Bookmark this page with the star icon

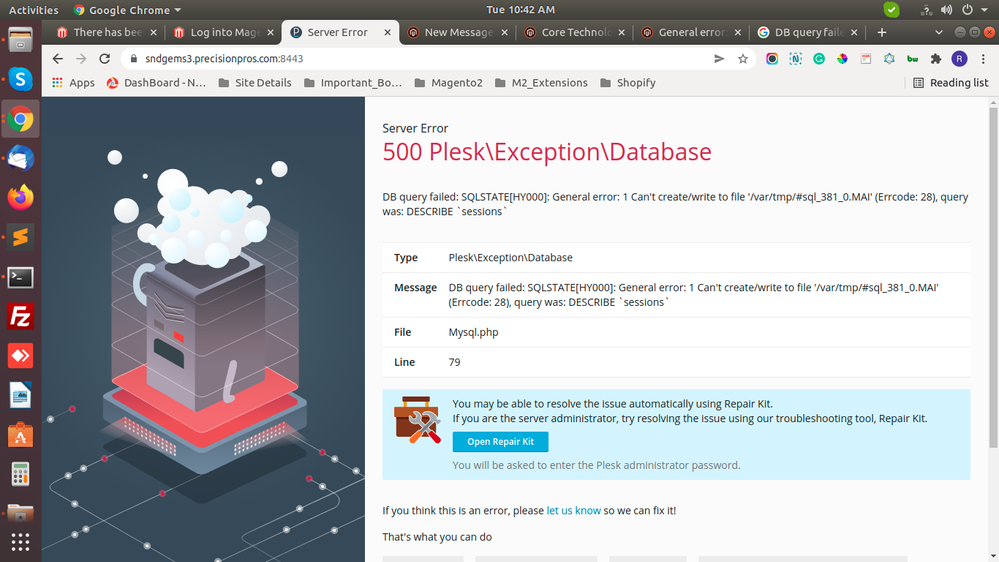743,59
